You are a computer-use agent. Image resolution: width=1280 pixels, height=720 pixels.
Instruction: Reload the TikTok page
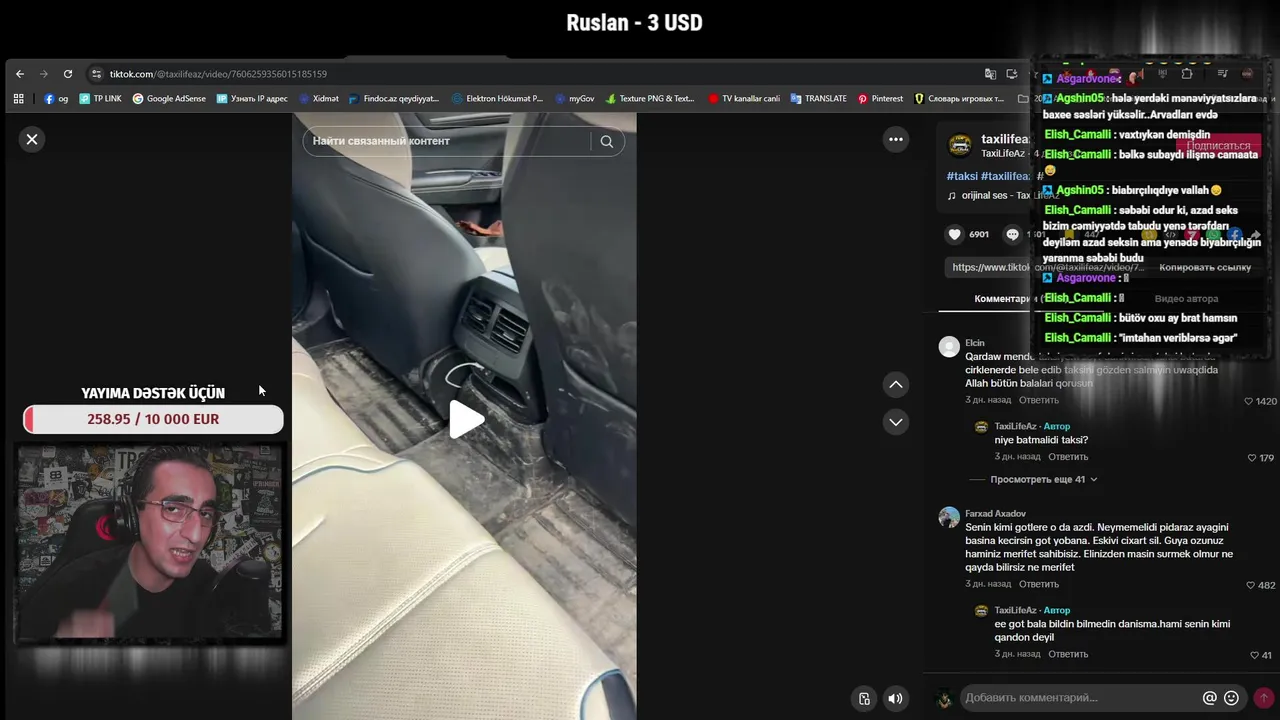(x=68, y=74)
